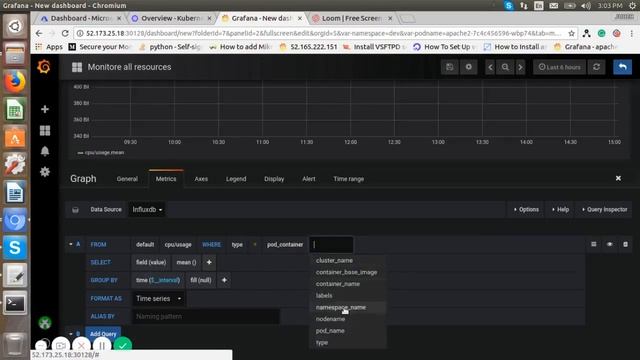Delete query A with the trash icon
640x360 pixels.
pos(625,244)
